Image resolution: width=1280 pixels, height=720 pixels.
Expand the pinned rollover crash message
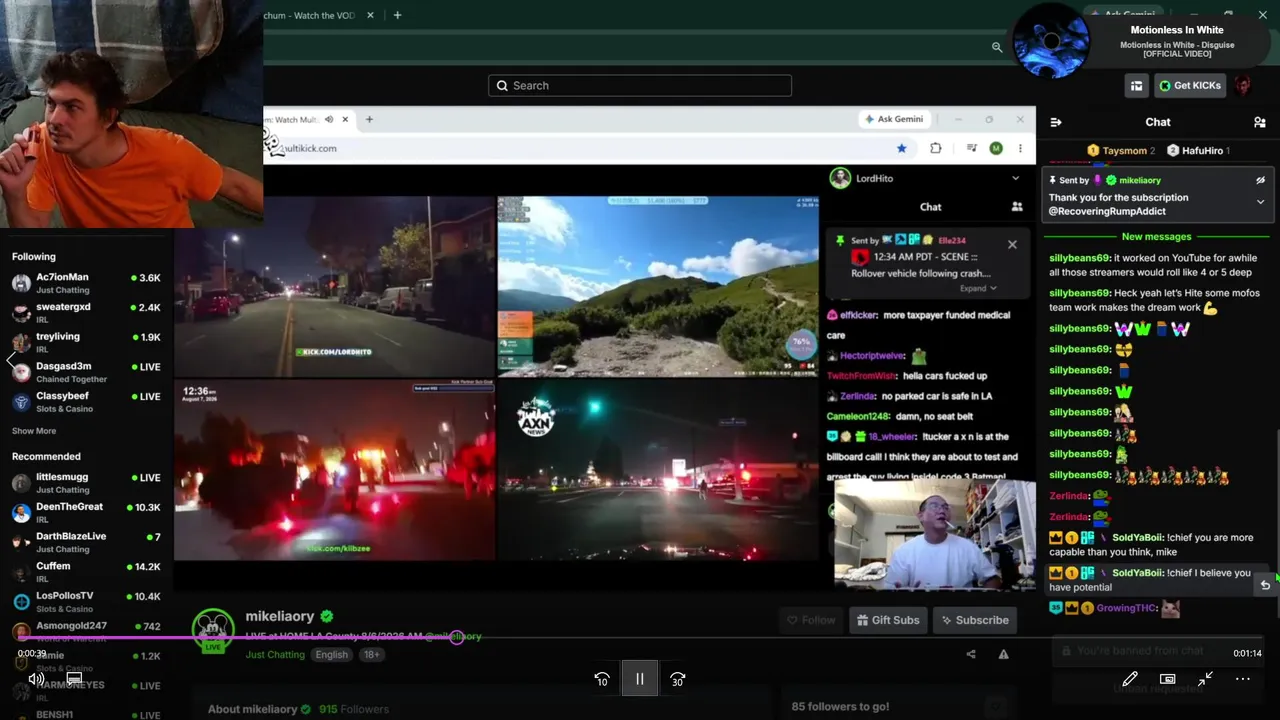978,288
